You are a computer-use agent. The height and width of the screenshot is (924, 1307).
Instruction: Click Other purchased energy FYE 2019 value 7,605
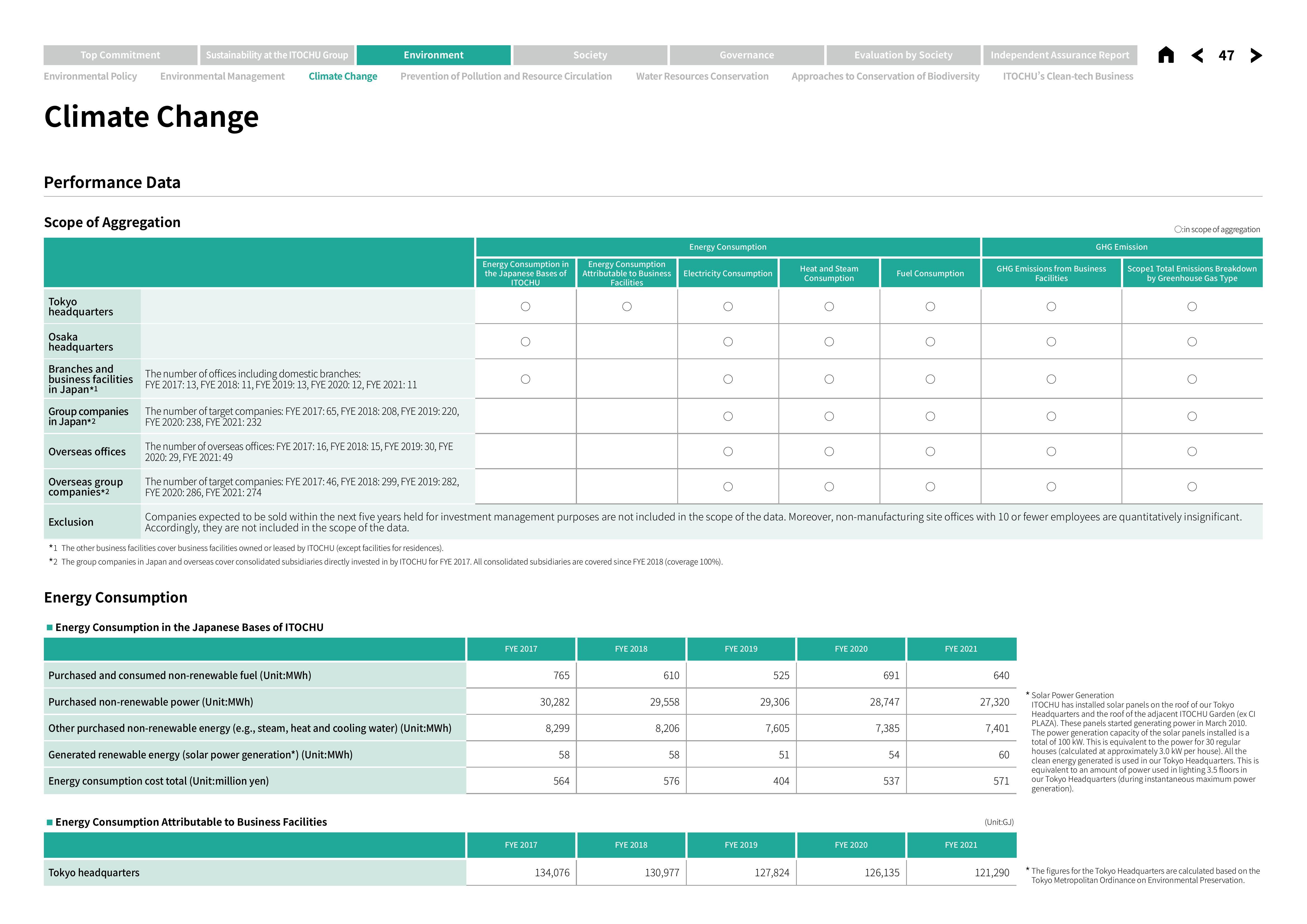click(777, 728)
